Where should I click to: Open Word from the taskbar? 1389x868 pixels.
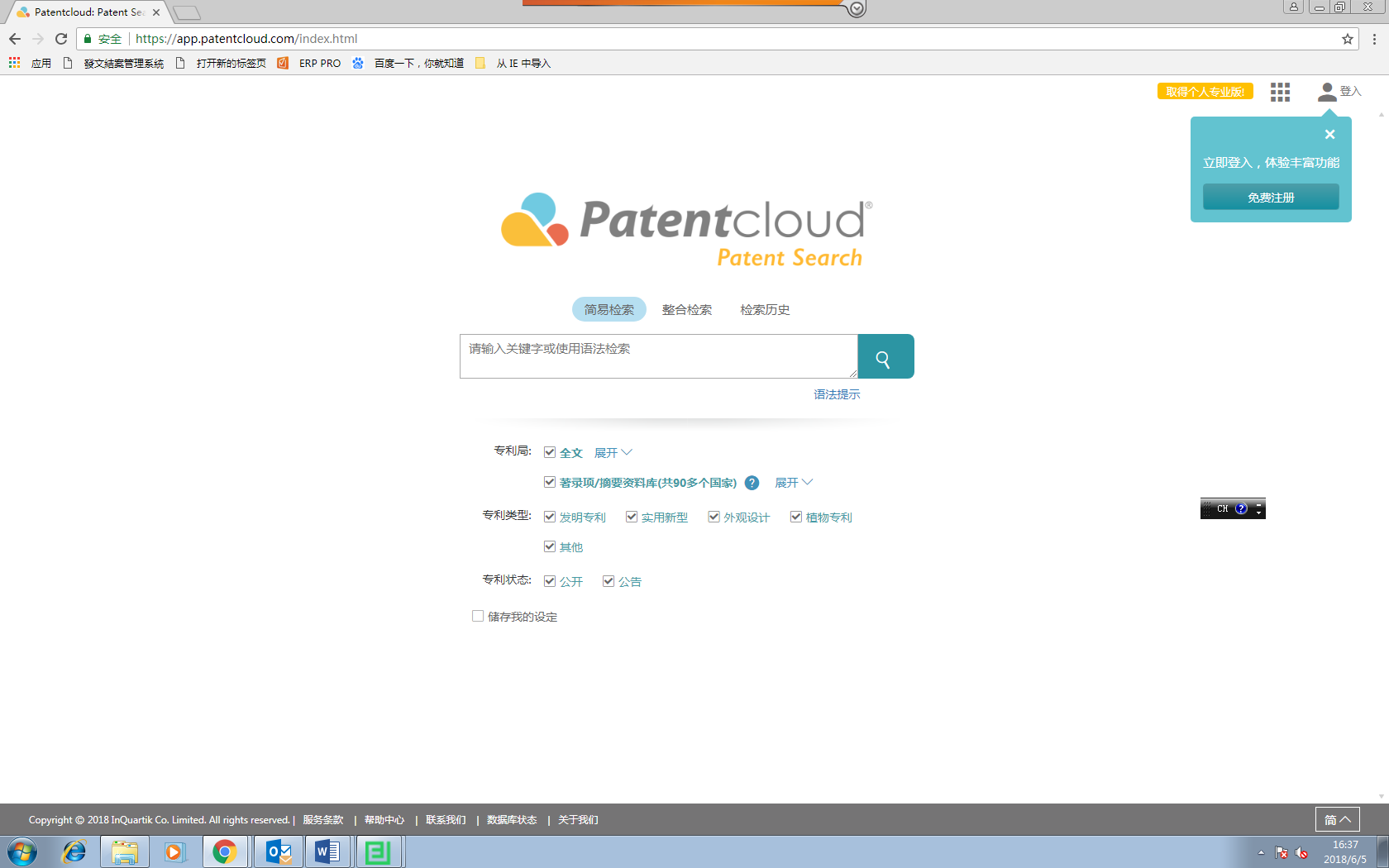tap(328, 851)
